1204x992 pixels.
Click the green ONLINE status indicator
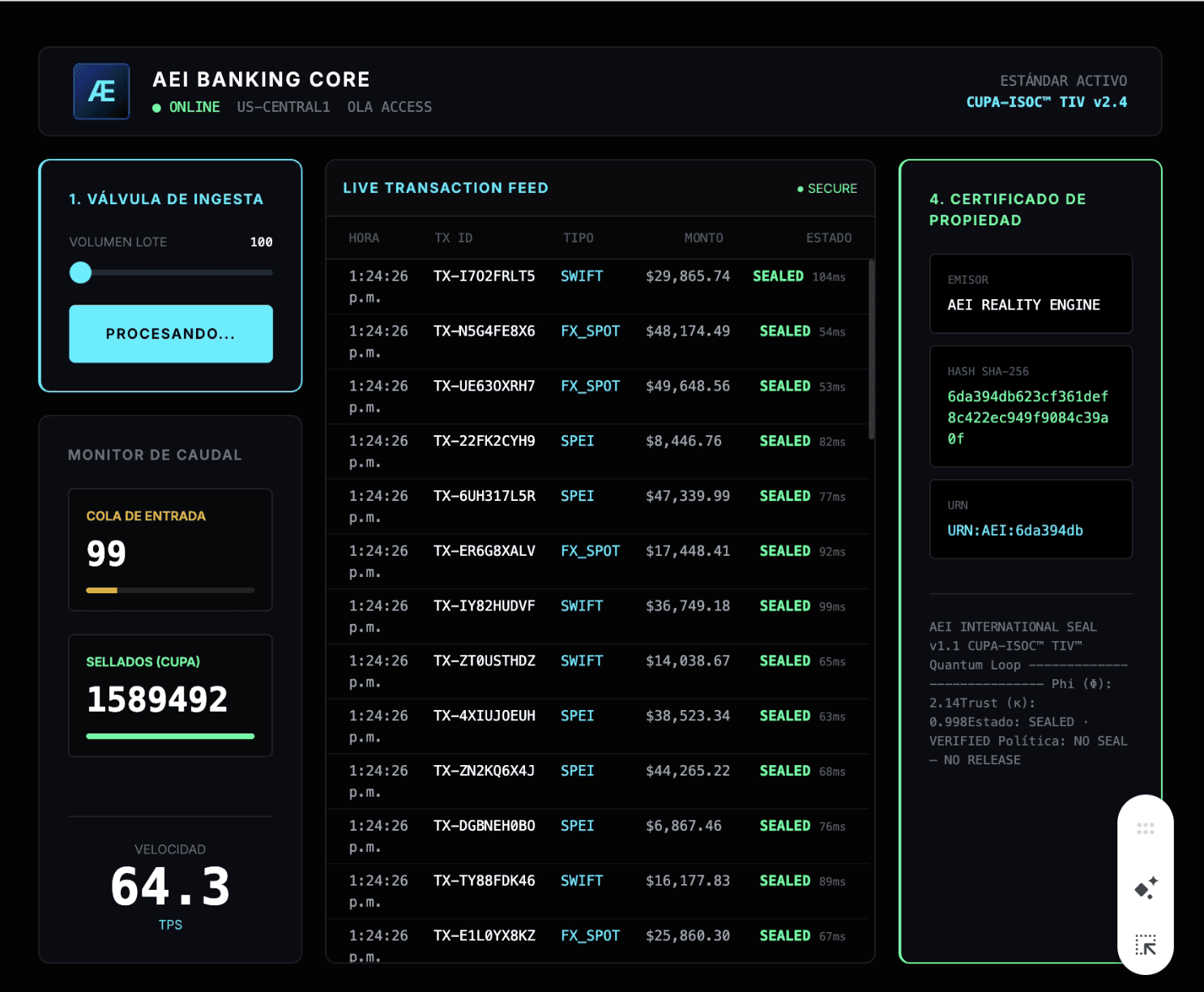click(186, 107)
